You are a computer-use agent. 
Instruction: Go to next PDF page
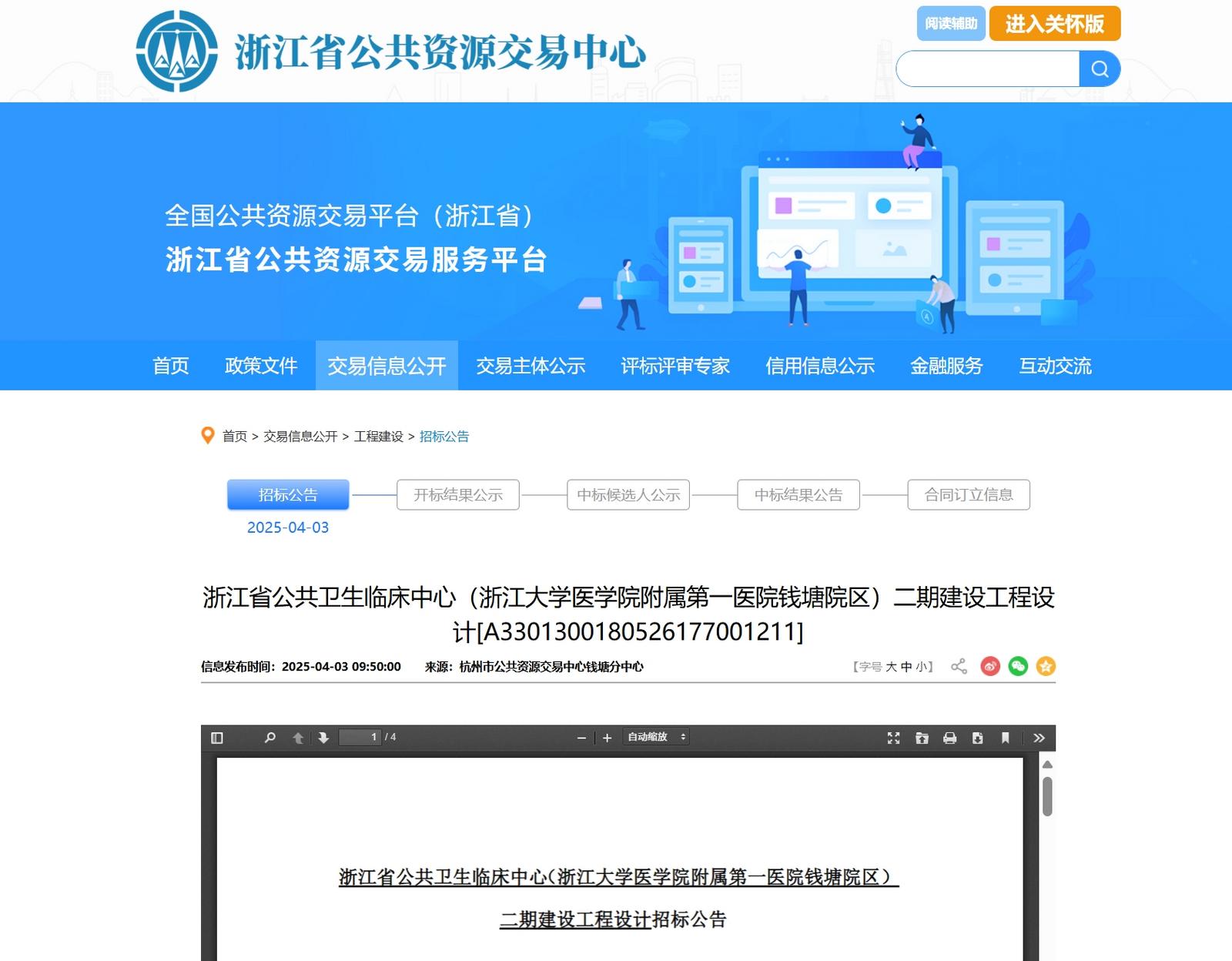[x=323, y=738]
